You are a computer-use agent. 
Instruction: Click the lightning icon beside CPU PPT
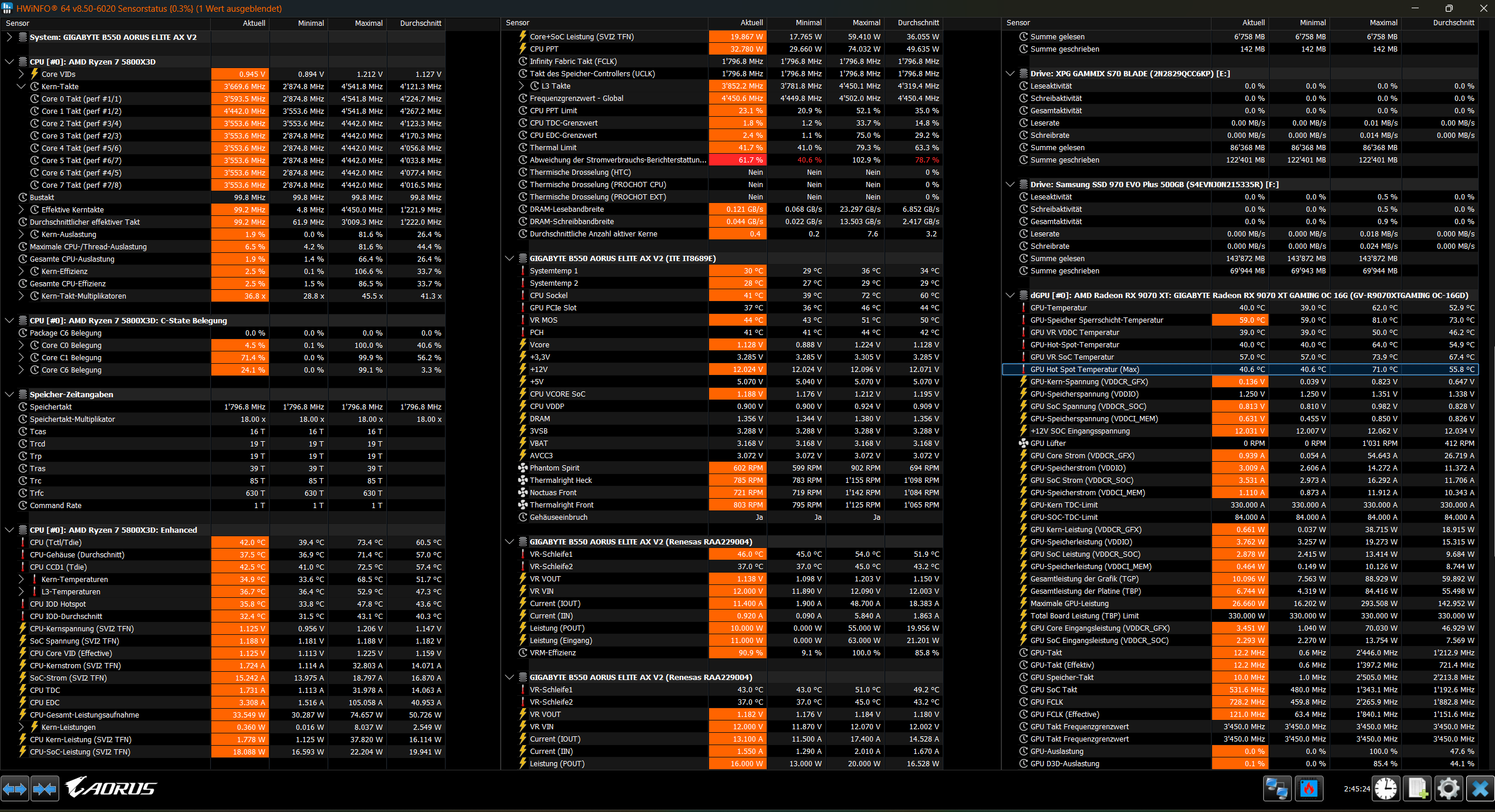tap(522, 49)
